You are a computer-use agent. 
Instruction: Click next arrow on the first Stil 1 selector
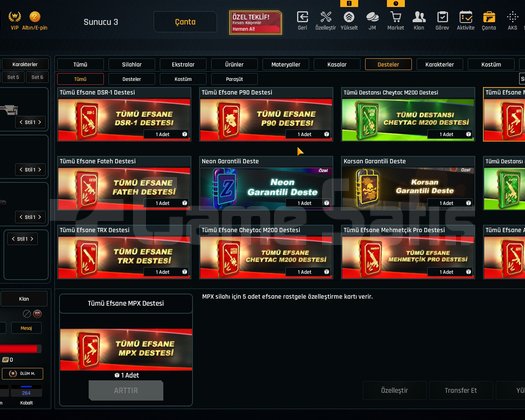click(40, 122)
